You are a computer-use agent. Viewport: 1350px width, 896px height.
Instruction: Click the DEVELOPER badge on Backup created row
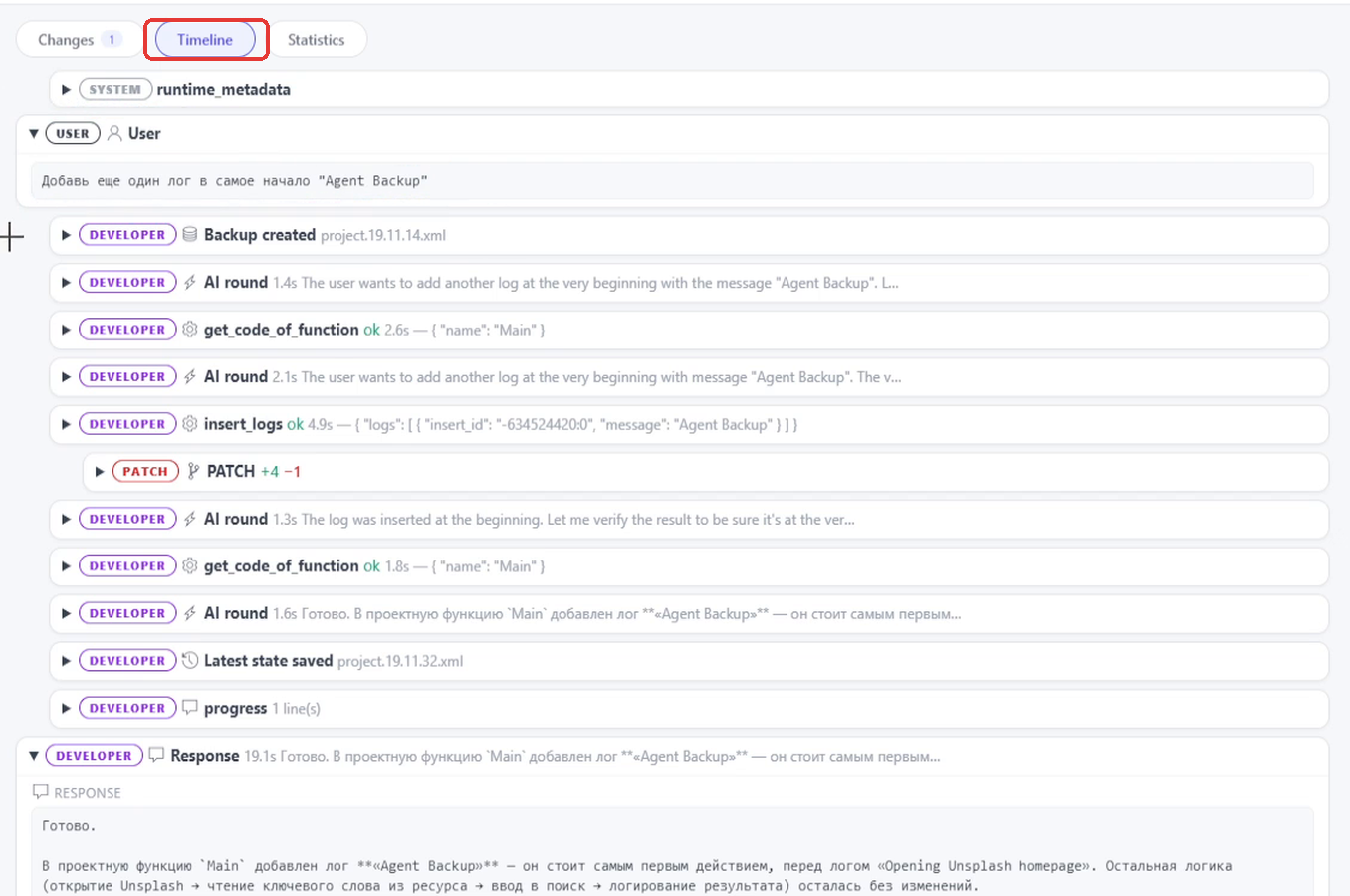tap(127, 235)
